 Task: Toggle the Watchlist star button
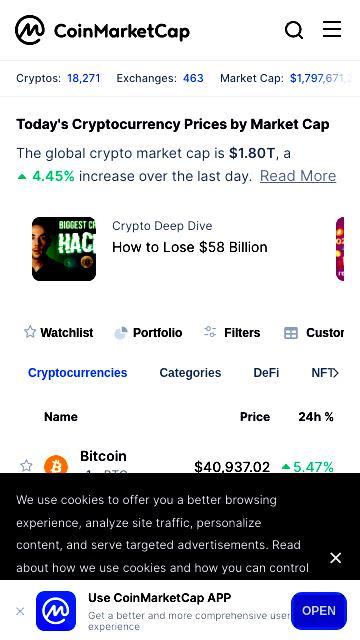pos(58,333)
